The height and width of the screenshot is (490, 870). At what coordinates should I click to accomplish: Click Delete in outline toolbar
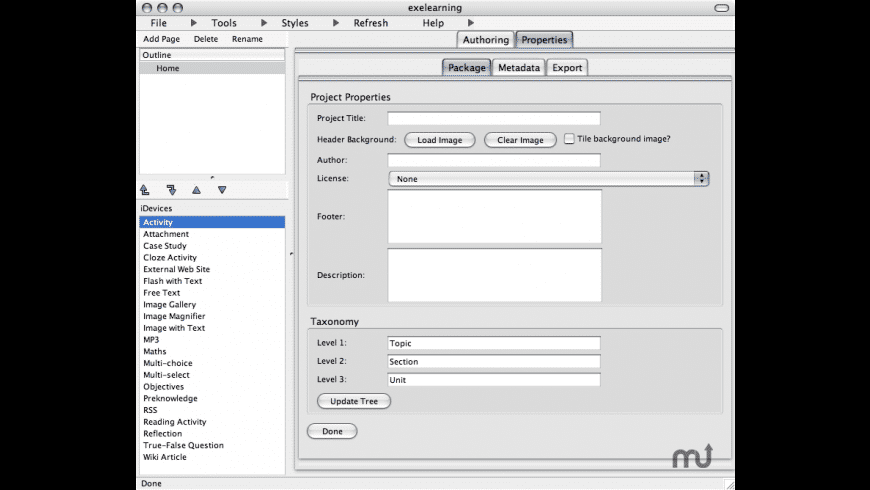tap(206, 39)
